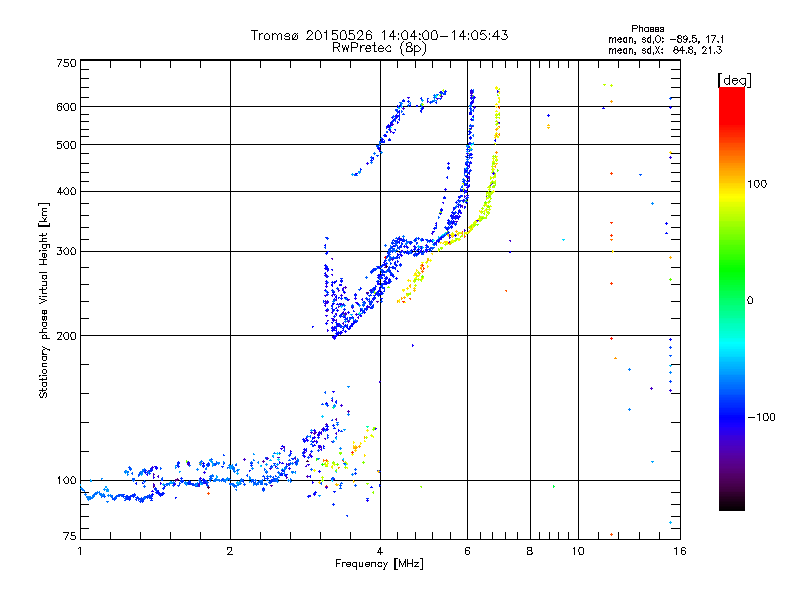Click the y-axis tick label '600'
Image resolution: width=800 pixels, height=600 pixels.
click(x=67, y=107)
